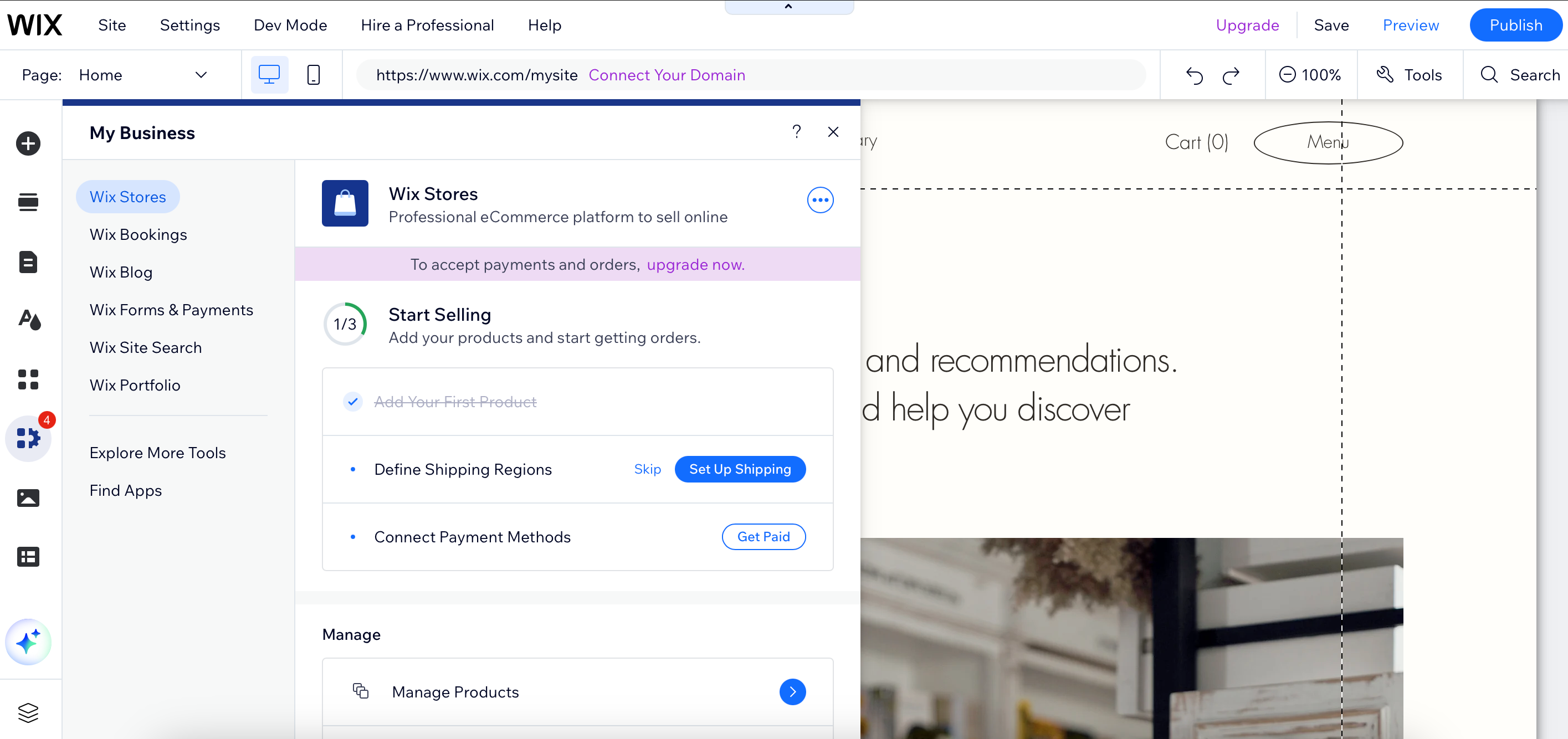Select Define Shipping Regions text
The height and width of the screenshot is (739, 1568).
coord(463,469)
